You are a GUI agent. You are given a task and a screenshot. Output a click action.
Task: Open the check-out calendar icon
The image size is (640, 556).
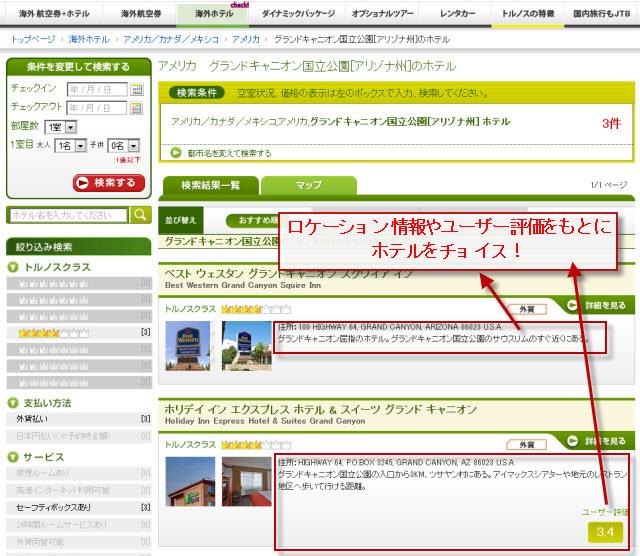pyautogui.click(x=137, y=108)
